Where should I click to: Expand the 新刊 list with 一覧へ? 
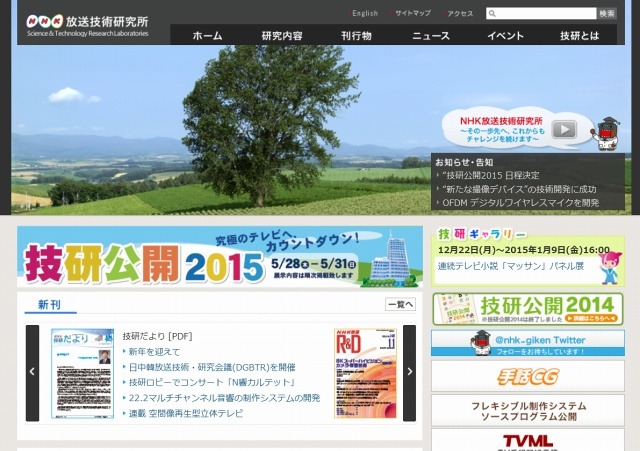(400, 304)
